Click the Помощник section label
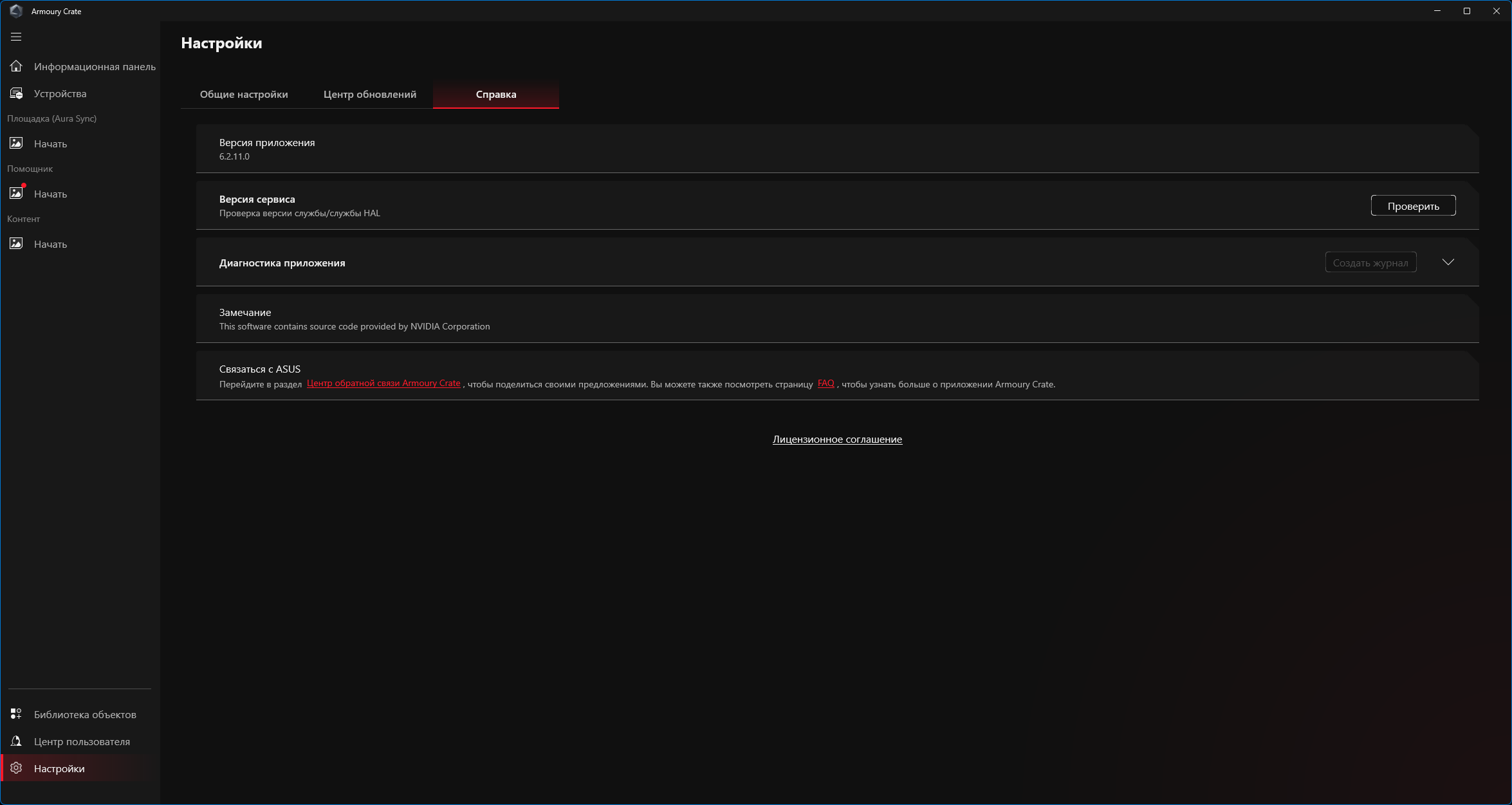1512x805 pixels. (30, 169)
